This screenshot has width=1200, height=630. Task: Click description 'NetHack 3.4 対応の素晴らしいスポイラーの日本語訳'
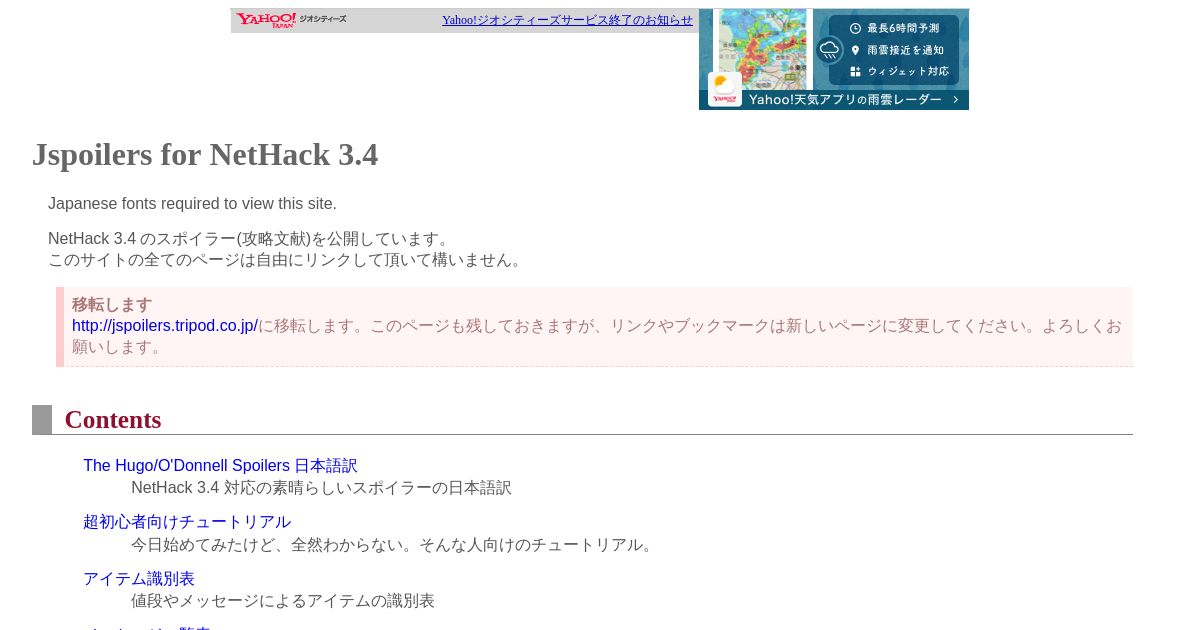pos(321,488)
